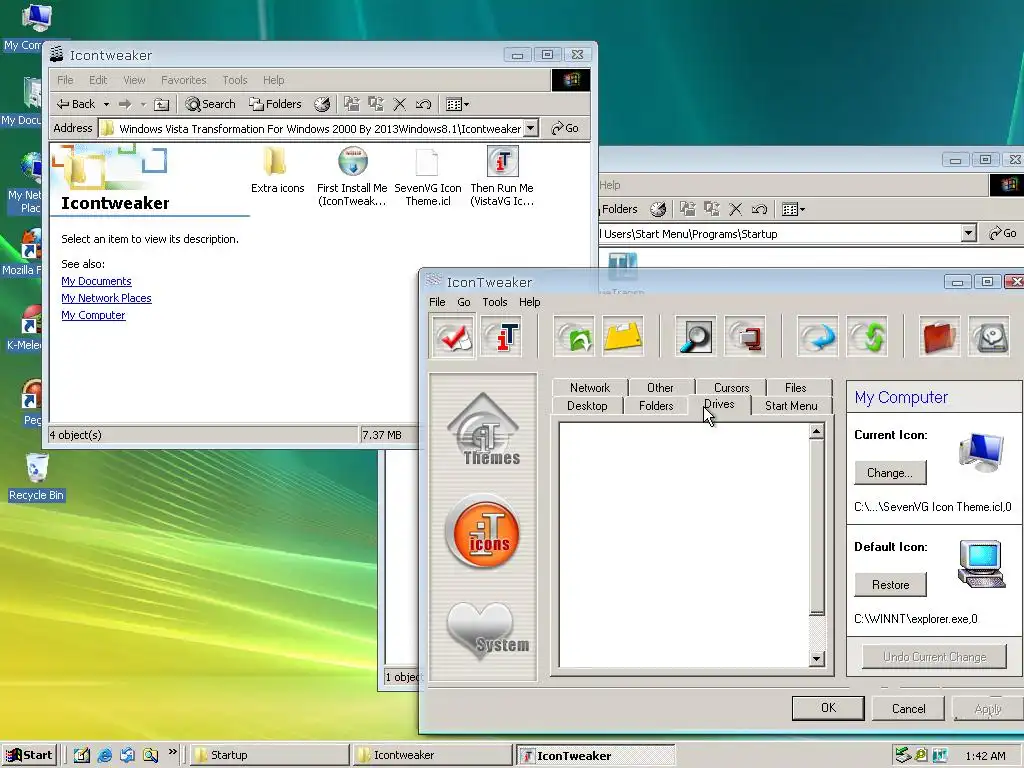Image resolution: width=1024 pixels, height=768 pixels.
Task: Expand taskbar quick launch overflow chevron
Action: pos(172,752)
